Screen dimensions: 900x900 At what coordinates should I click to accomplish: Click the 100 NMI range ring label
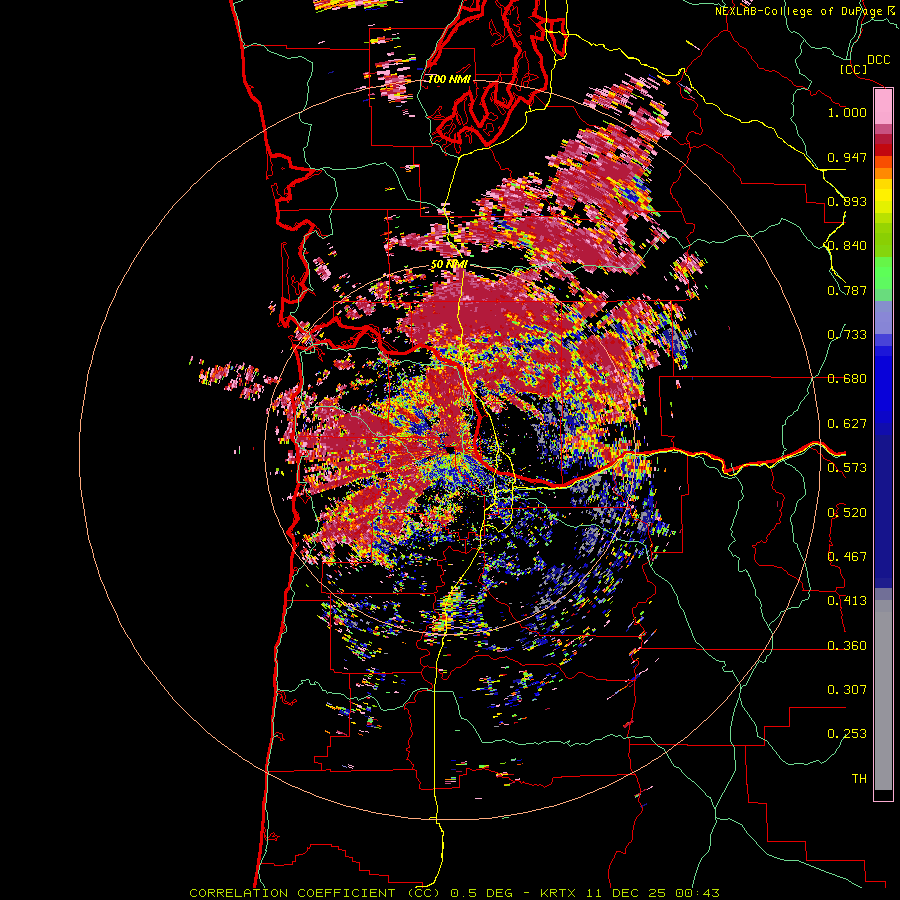click(x=449, y=79)
